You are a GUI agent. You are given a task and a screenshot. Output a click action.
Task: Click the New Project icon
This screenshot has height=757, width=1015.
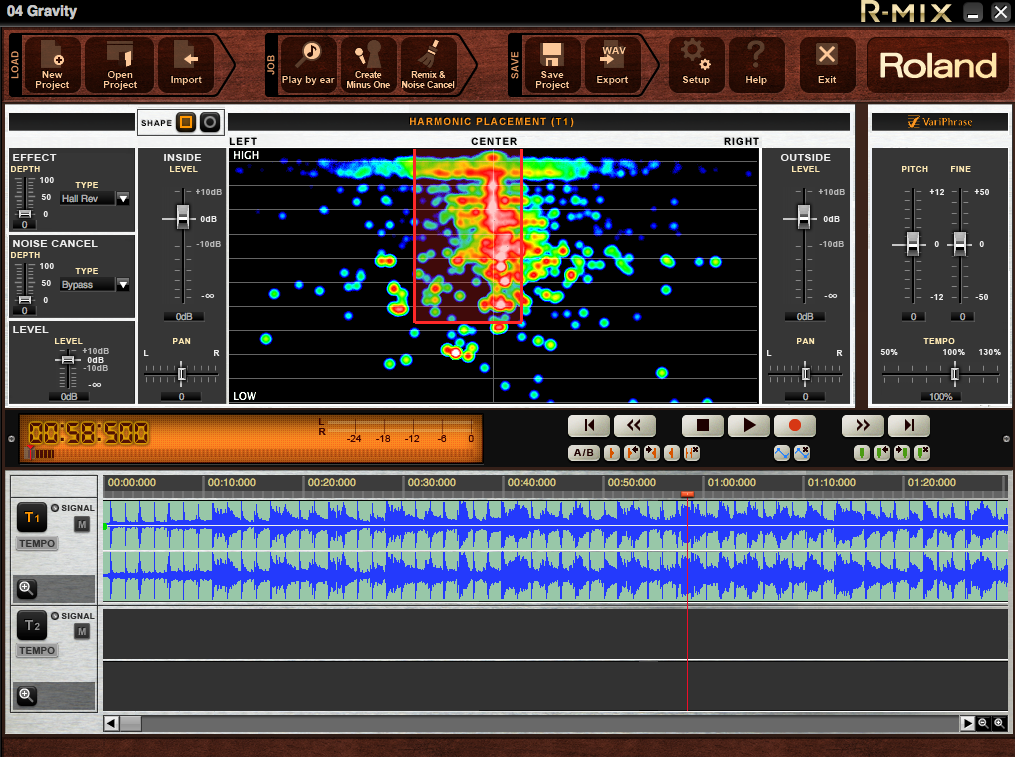tap(52, 65)
